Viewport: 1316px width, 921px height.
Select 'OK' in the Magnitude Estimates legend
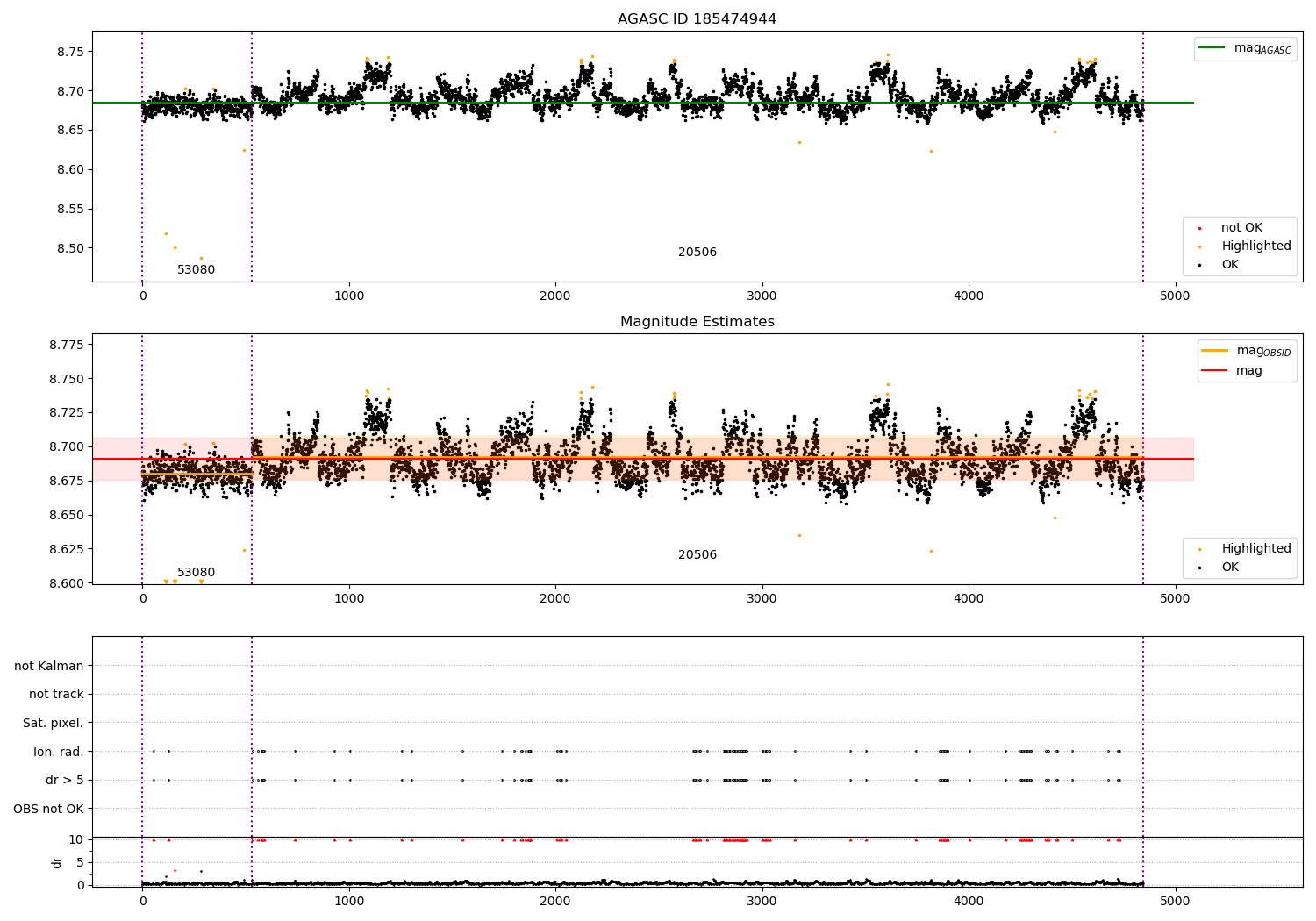pyautogui.click(x=1230, y=568)
